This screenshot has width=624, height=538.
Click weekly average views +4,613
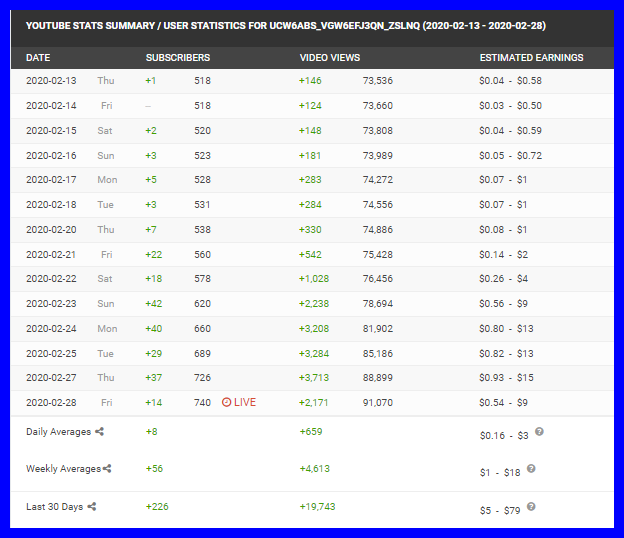(x=315, y=469)
